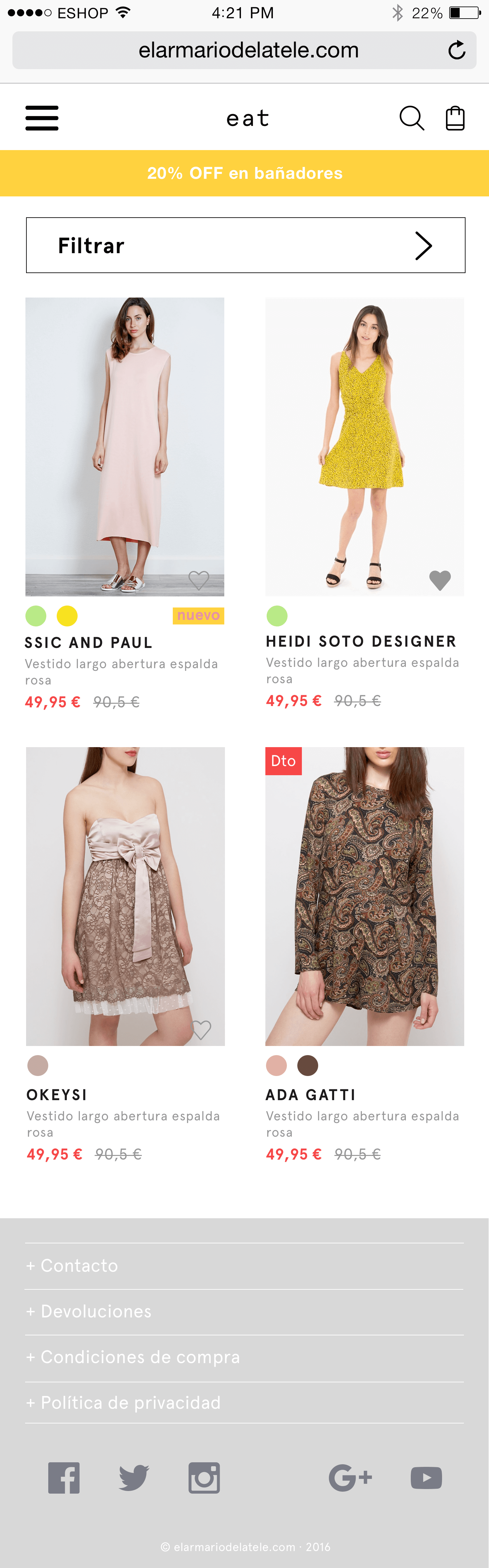Tap the 20% OFF en bañadores banner
The image size is (489, 1568).
click(x=244, y=173)
